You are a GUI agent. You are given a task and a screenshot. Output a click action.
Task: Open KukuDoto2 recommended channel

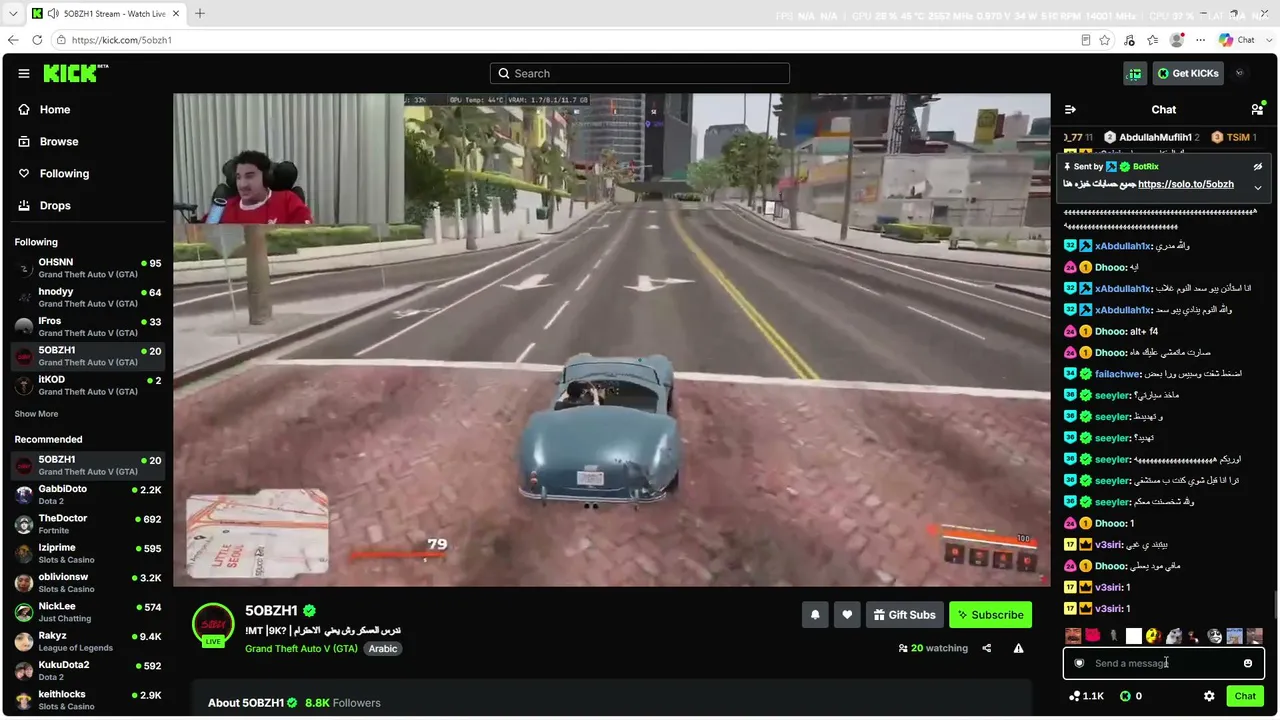tap(88, 671)
